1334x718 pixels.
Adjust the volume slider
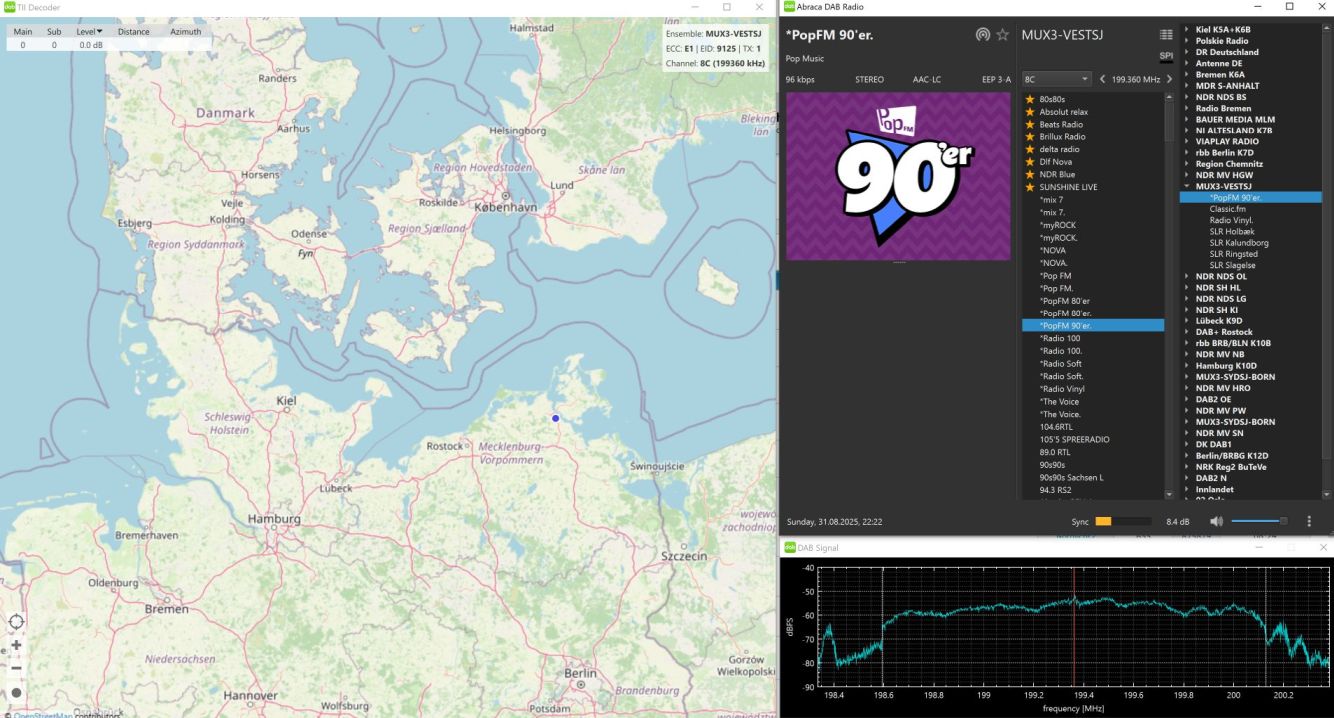(1260, 521)
